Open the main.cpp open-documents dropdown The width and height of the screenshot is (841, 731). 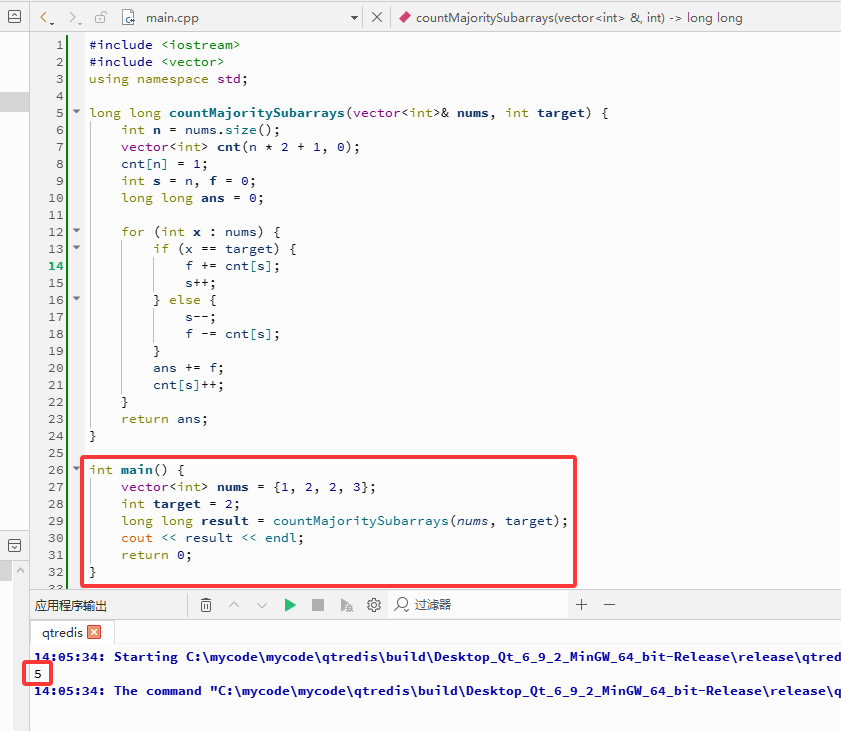(x=354, y=18)
